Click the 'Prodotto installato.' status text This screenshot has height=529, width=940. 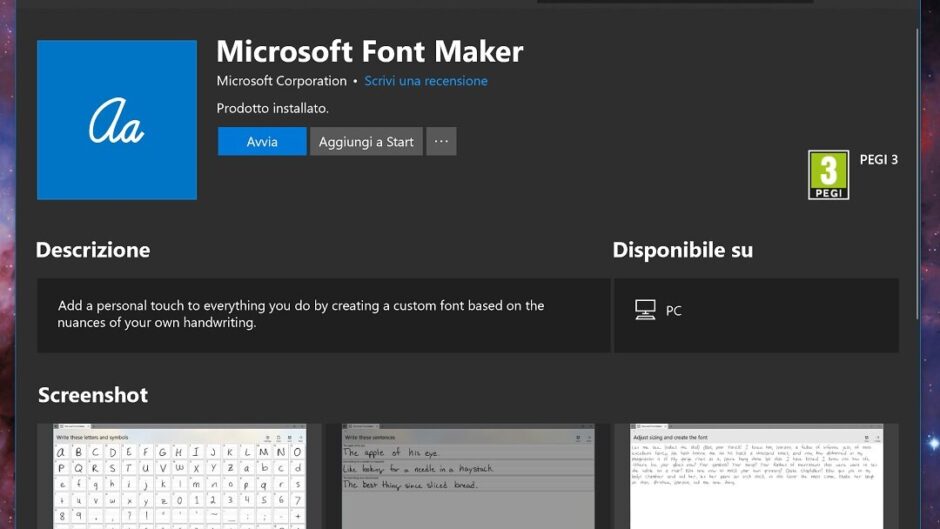273,109
